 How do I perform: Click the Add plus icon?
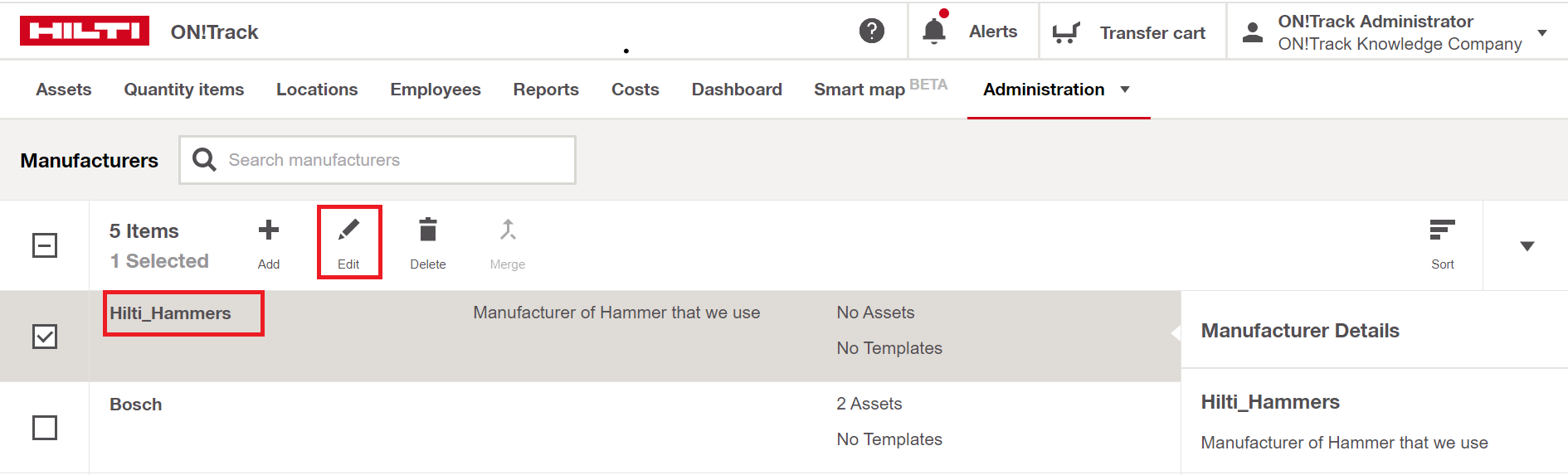[x=269, y=230]
